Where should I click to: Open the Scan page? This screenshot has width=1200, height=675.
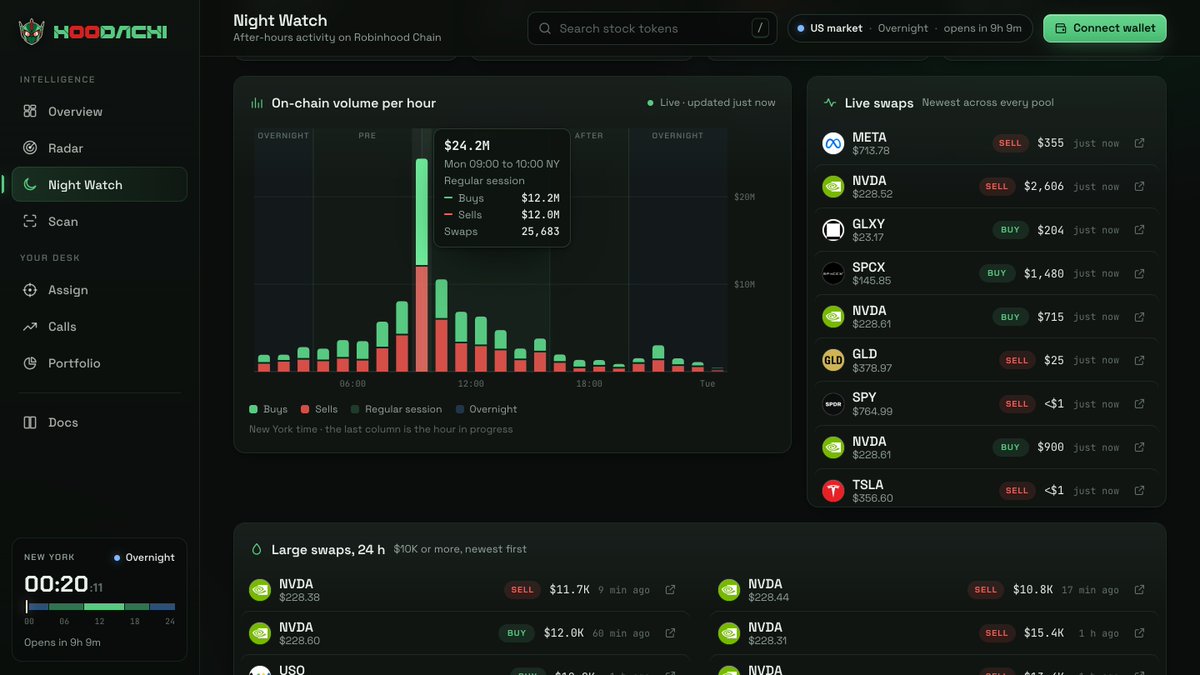coord(99,221)
